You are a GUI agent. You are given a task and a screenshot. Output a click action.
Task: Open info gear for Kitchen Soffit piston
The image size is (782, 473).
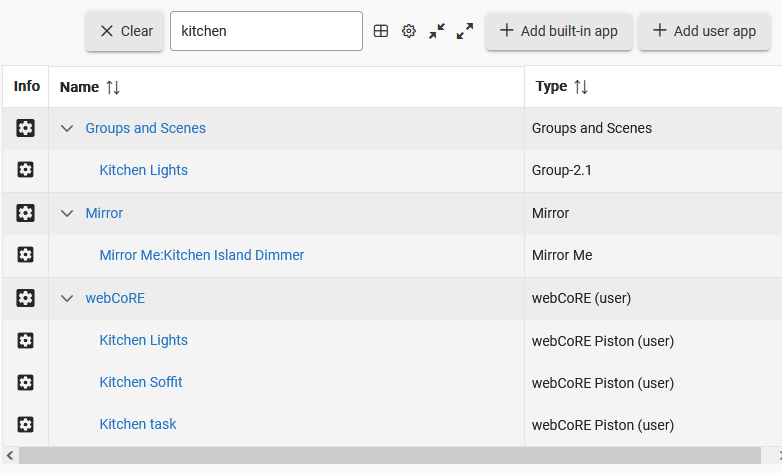(x=25, y=383)
